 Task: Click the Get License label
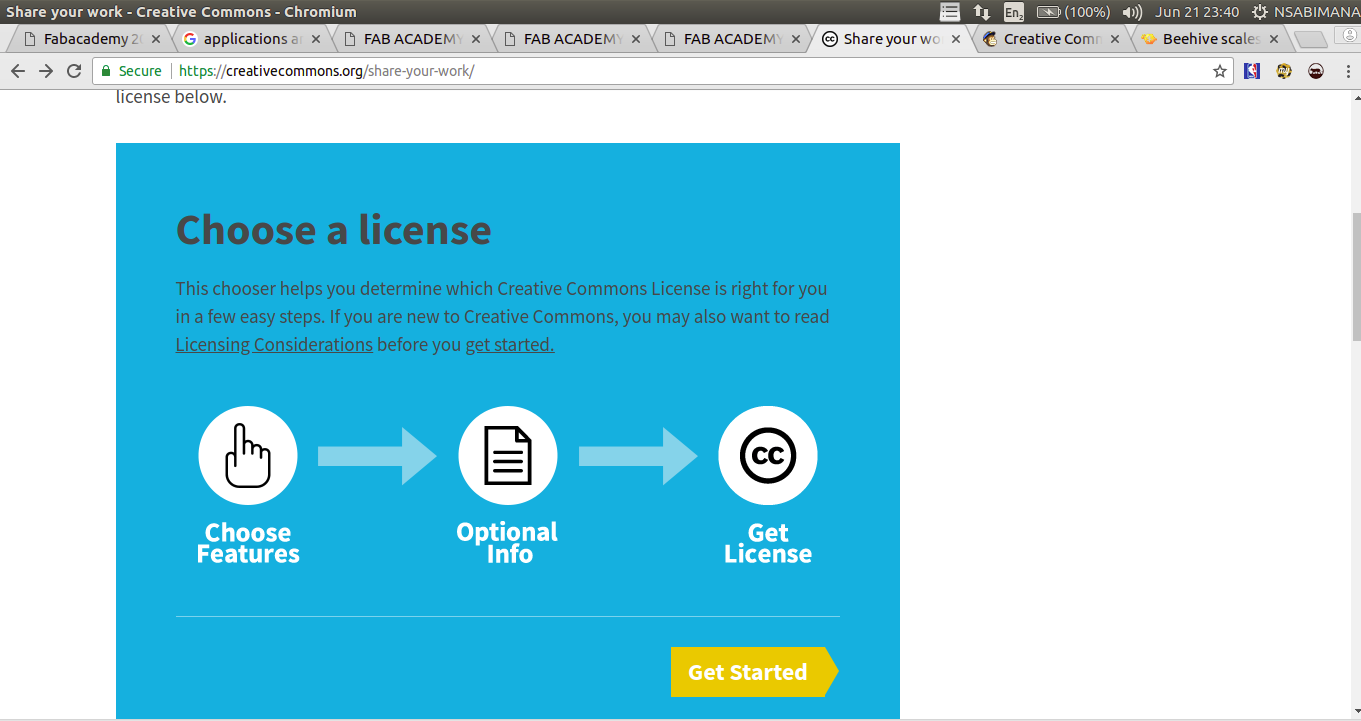tap(768, 543)
